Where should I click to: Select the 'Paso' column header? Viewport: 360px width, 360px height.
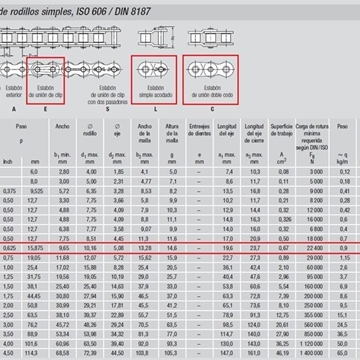[x=21, y=126]
